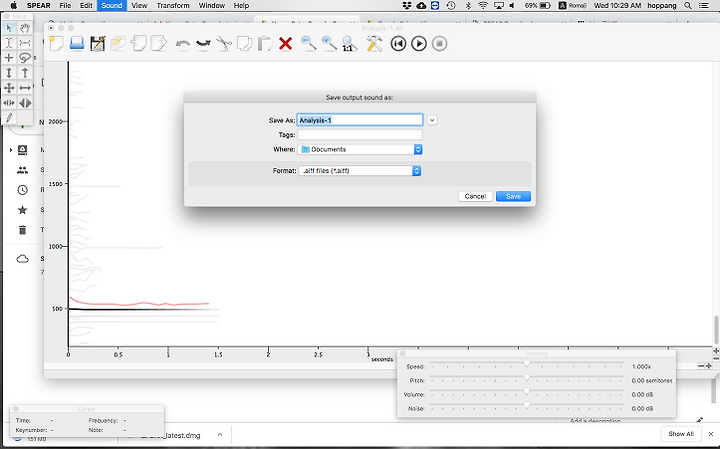Viewport: 720px width, 449px height.
Task: Open the Sound menu
Action: coord(112,6)
